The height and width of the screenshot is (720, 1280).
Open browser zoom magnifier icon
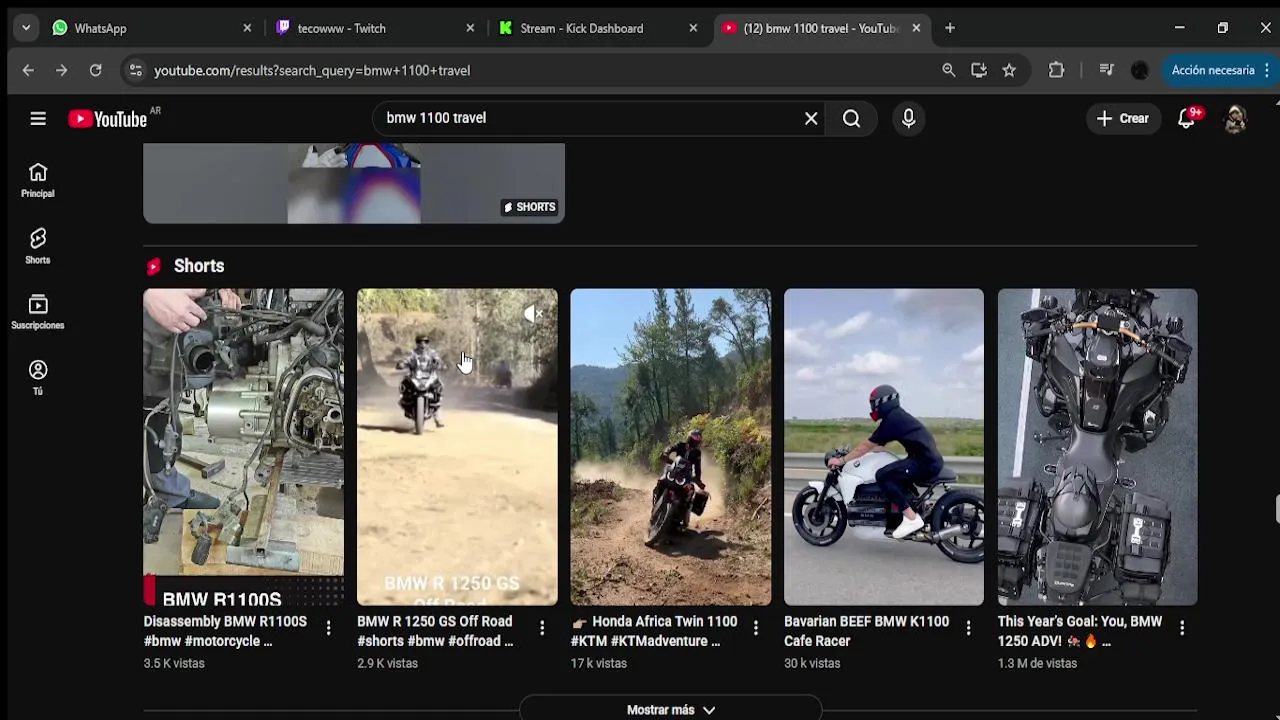tap(949, 70)
